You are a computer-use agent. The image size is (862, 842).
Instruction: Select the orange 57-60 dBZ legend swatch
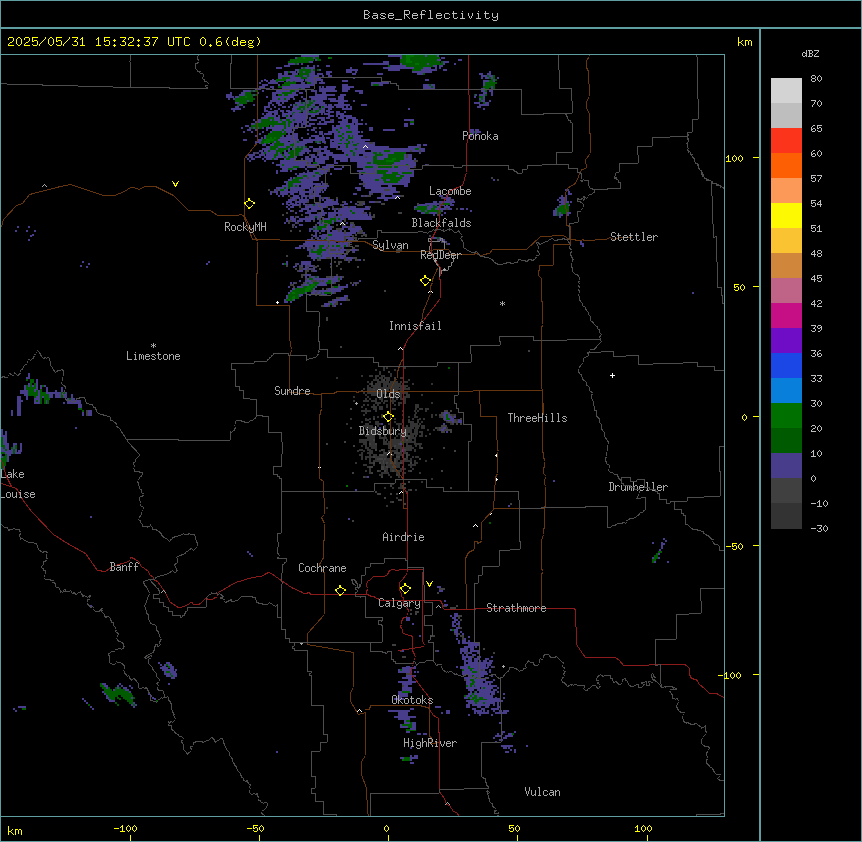coord(786,166)
